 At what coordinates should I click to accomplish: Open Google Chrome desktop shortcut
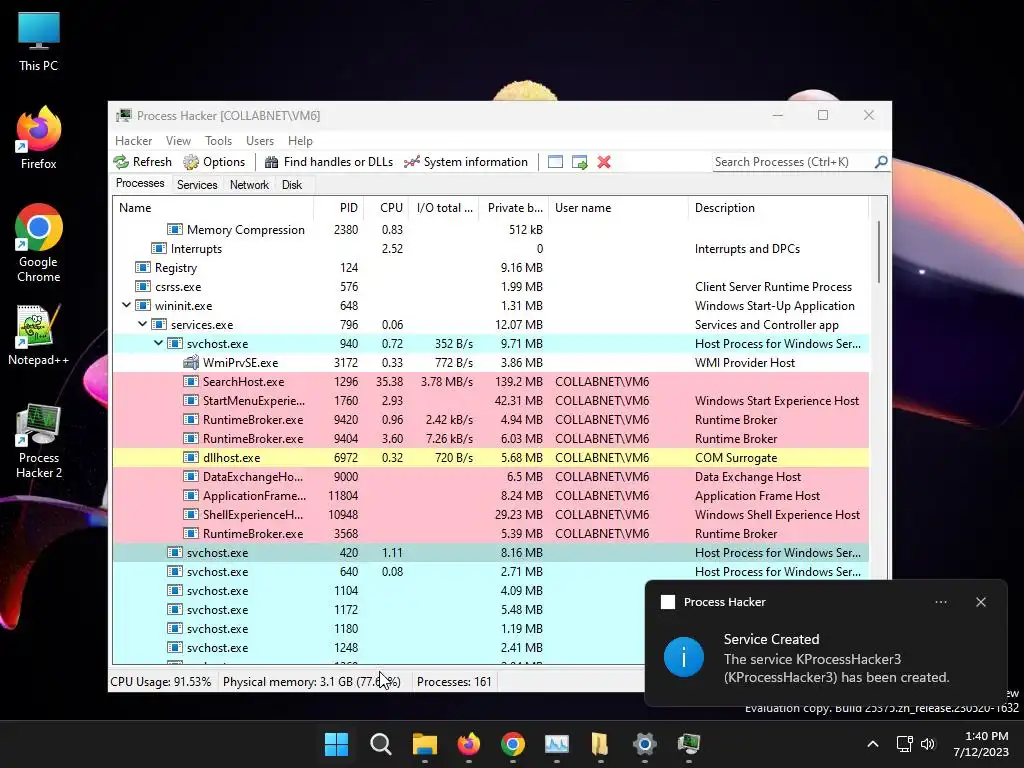(39, 243)
